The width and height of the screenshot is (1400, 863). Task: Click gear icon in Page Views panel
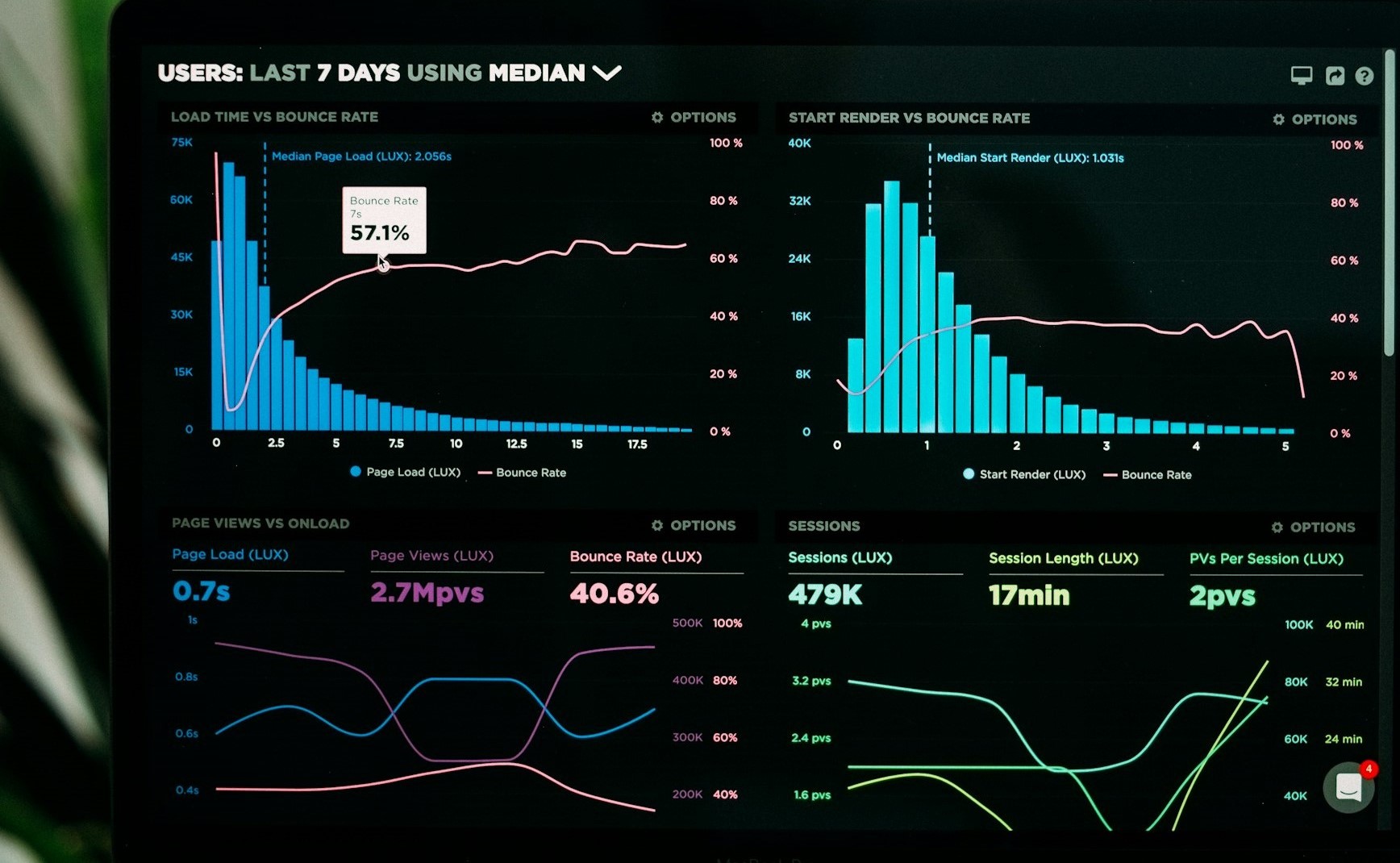coord(657,526)
